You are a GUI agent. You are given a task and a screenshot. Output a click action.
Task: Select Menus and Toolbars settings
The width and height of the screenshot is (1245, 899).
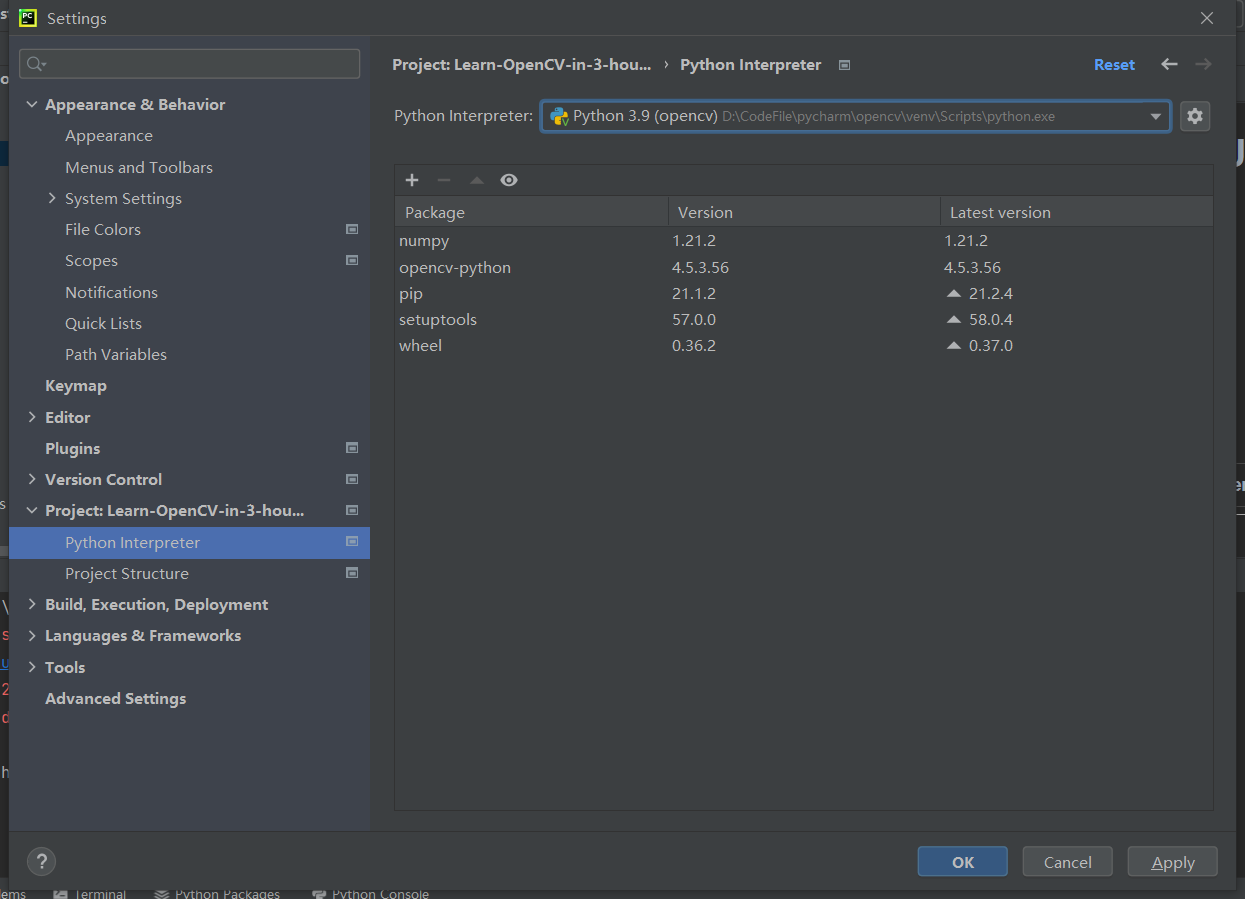[139, 167]
